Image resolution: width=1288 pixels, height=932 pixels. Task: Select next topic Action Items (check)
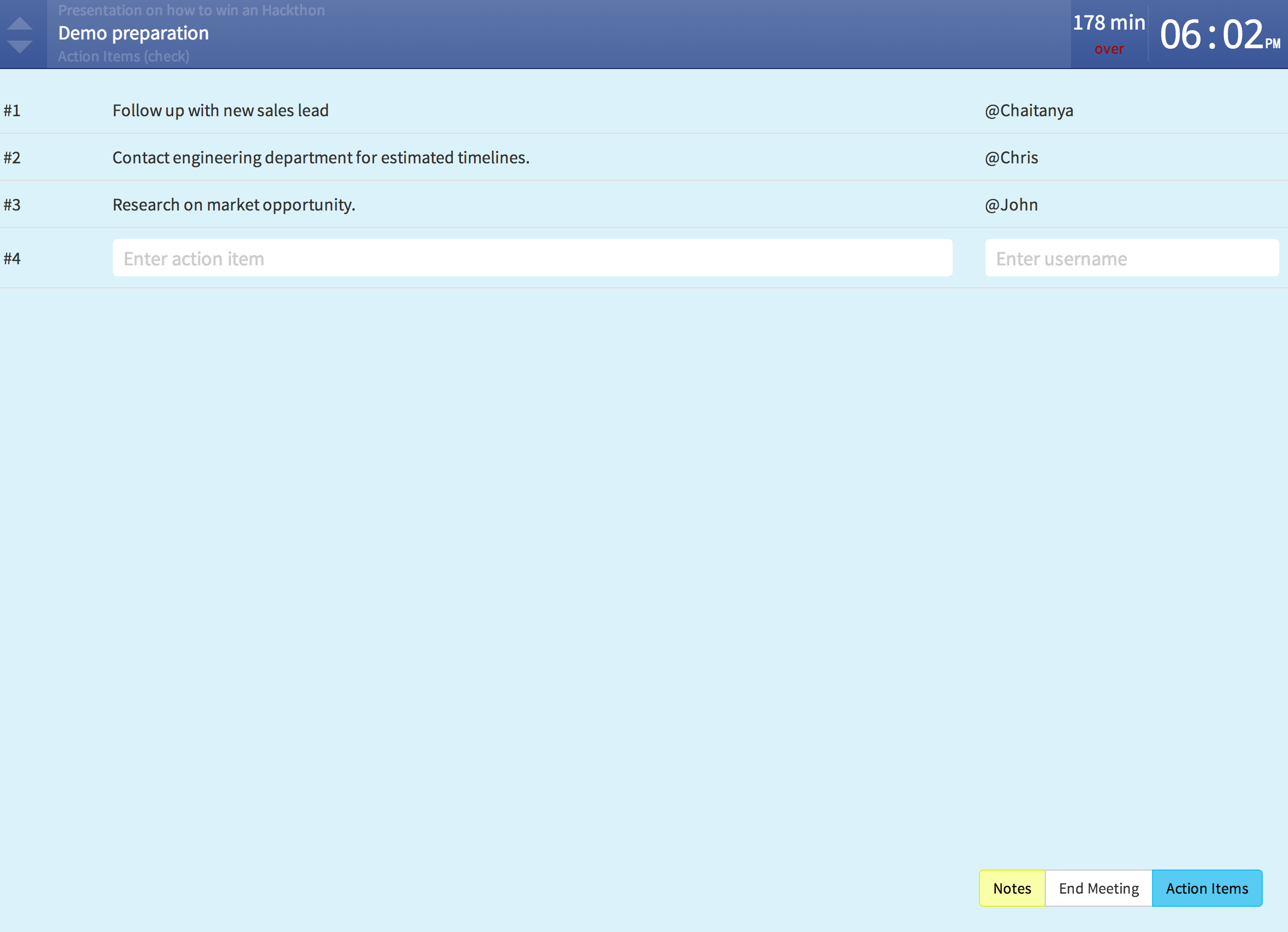[x=123, y=56]
